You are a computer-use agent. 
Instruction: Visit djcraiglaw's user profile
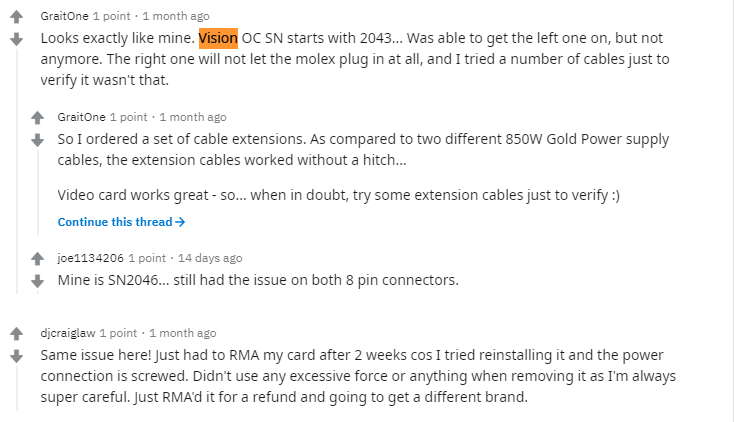[68, 333]
